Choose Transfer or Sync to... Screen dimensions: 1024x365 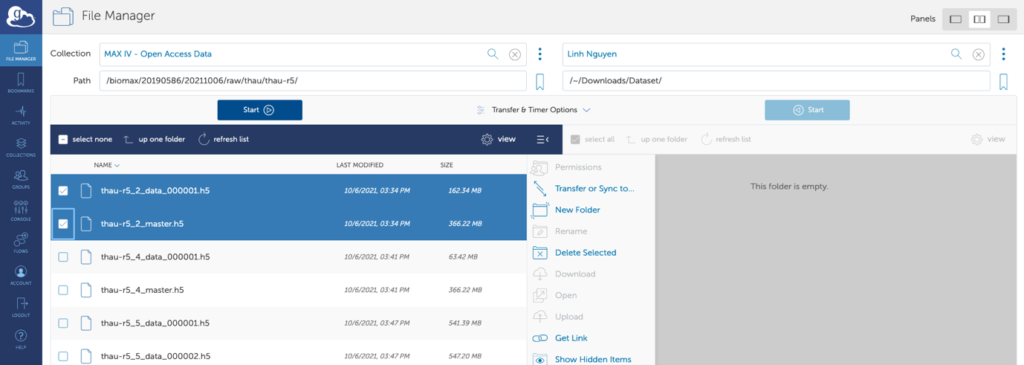[584, 189]
